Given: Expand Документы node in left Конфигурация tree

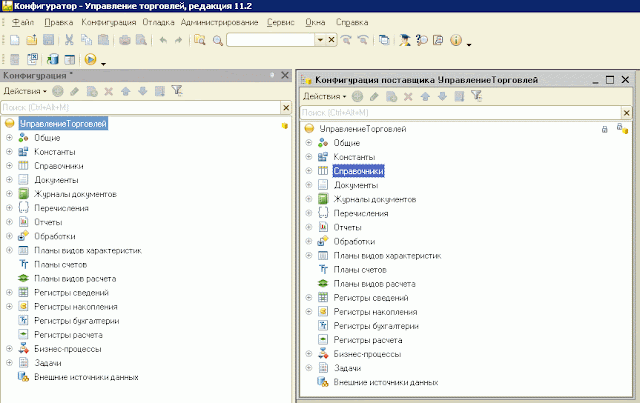Looking at the screenshot, I should pyautogui.click(x=9, y=180).
